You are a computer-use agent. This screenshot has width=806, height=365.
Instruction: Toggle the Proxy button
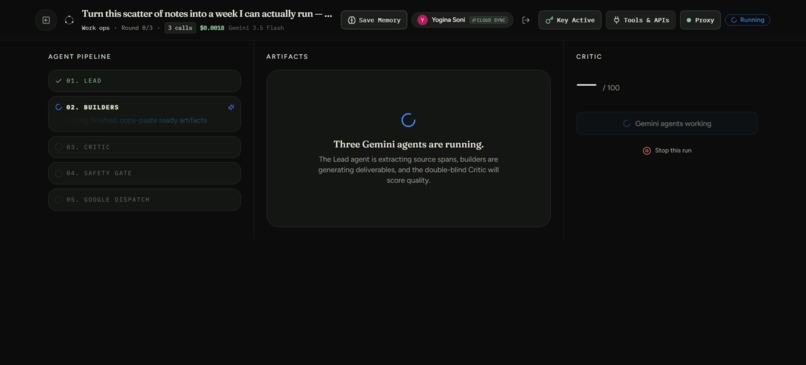click(700, 20)
